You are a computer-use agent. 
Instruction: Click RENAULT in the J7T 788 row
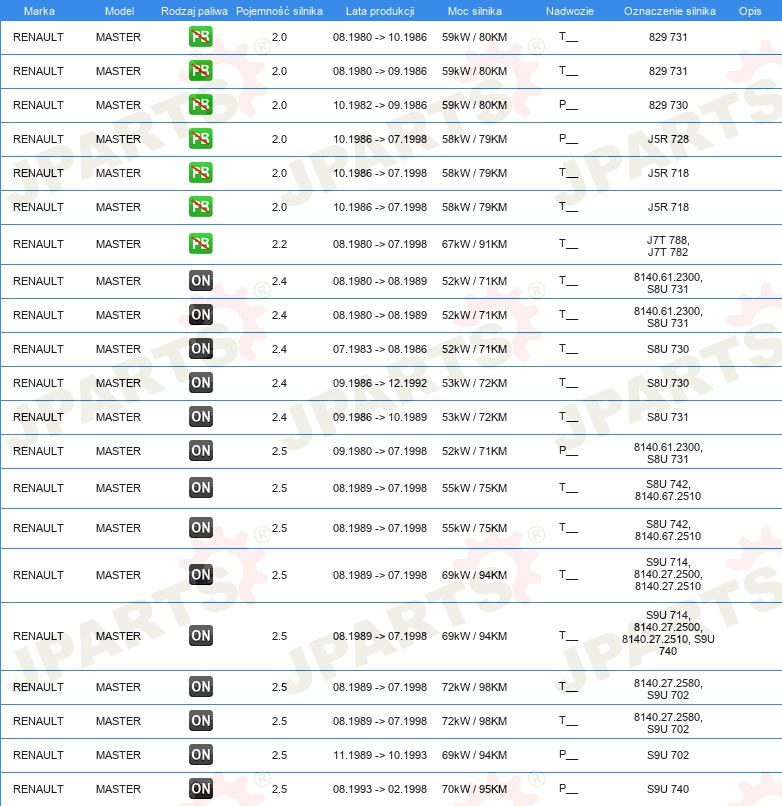pos(38,244)
